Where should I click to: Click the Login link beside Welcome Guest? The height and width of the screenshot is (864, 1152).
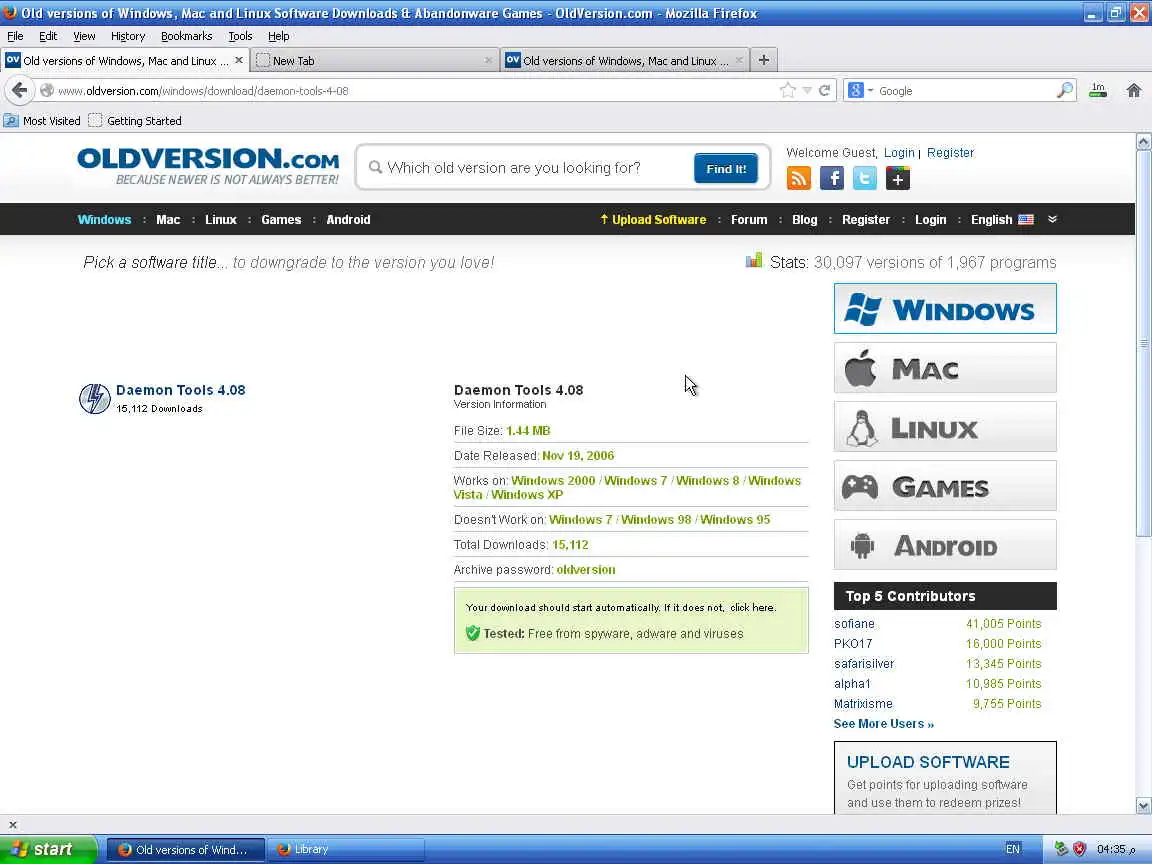[899, 153]
